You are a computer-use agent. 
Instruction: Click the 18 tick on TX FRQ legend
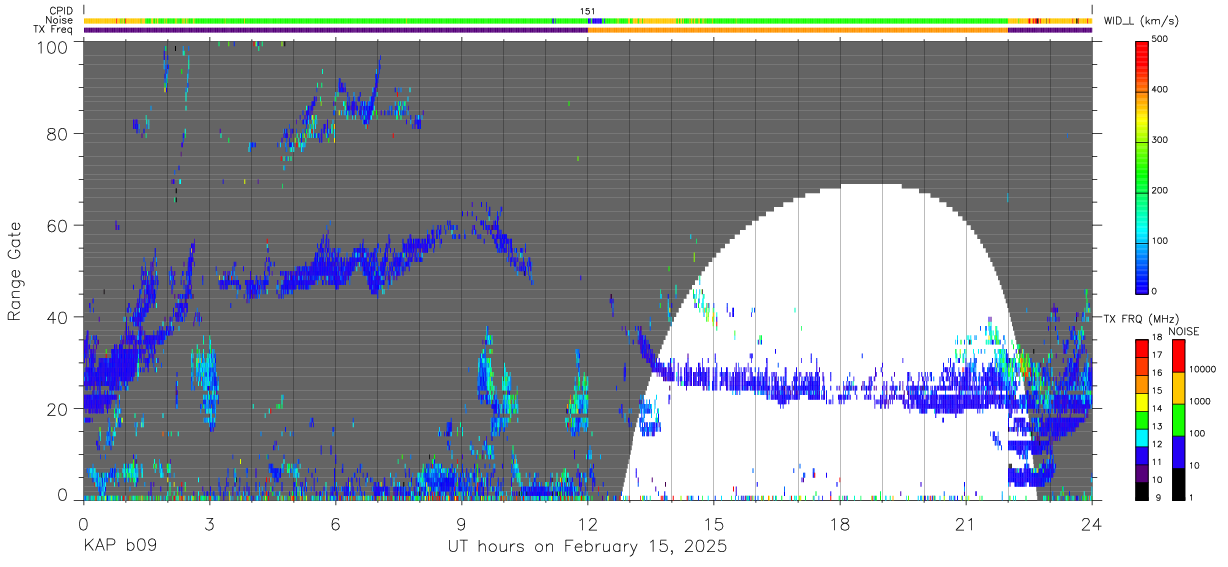click(x=1159, y=339)
